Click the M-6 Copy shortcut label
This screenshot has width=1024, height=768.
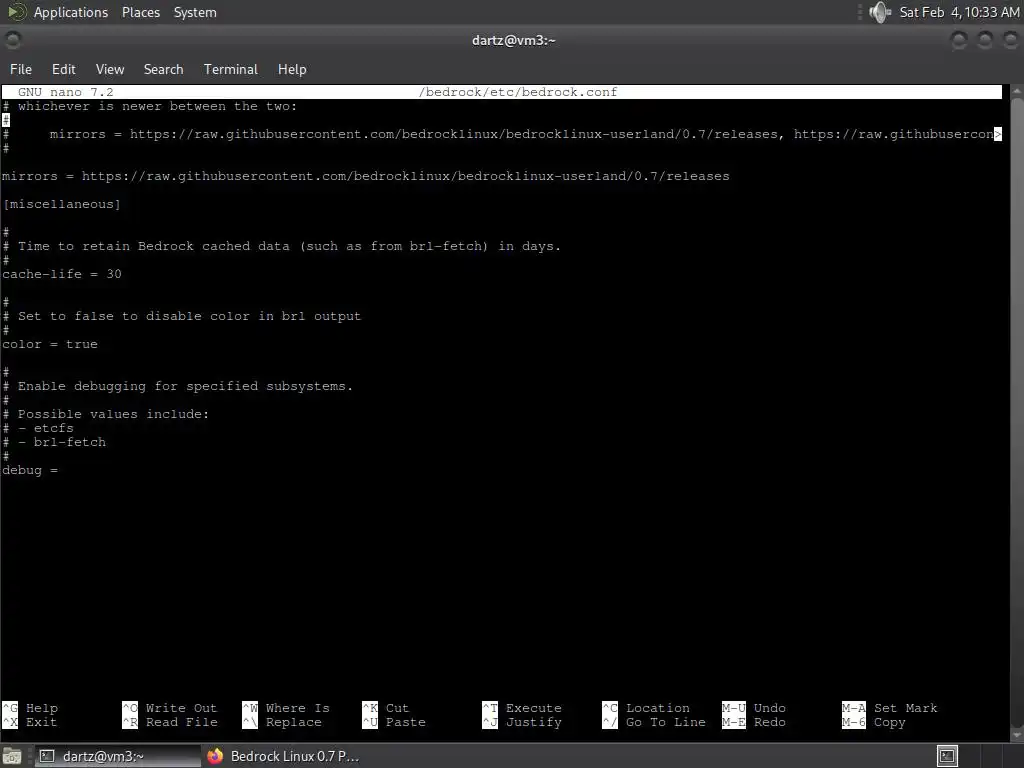[874, 722]
